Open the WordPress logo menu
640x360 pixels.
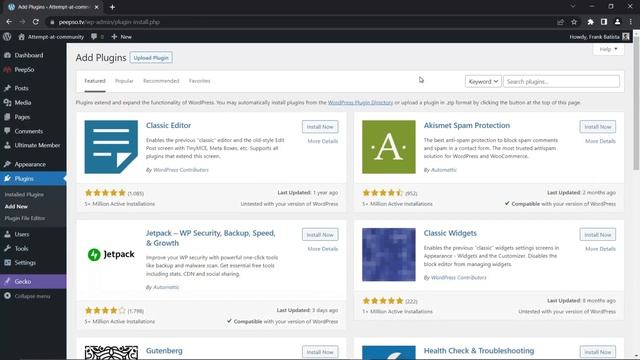pos(7,37)
